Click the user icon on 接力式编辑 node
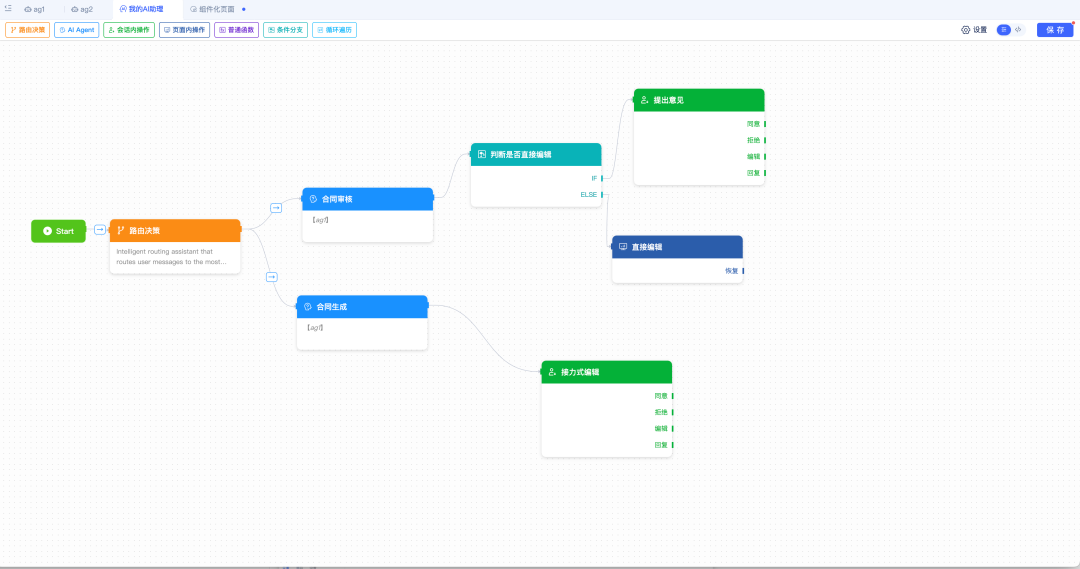Screen dimensions: 1080x569 click(552, 372)
